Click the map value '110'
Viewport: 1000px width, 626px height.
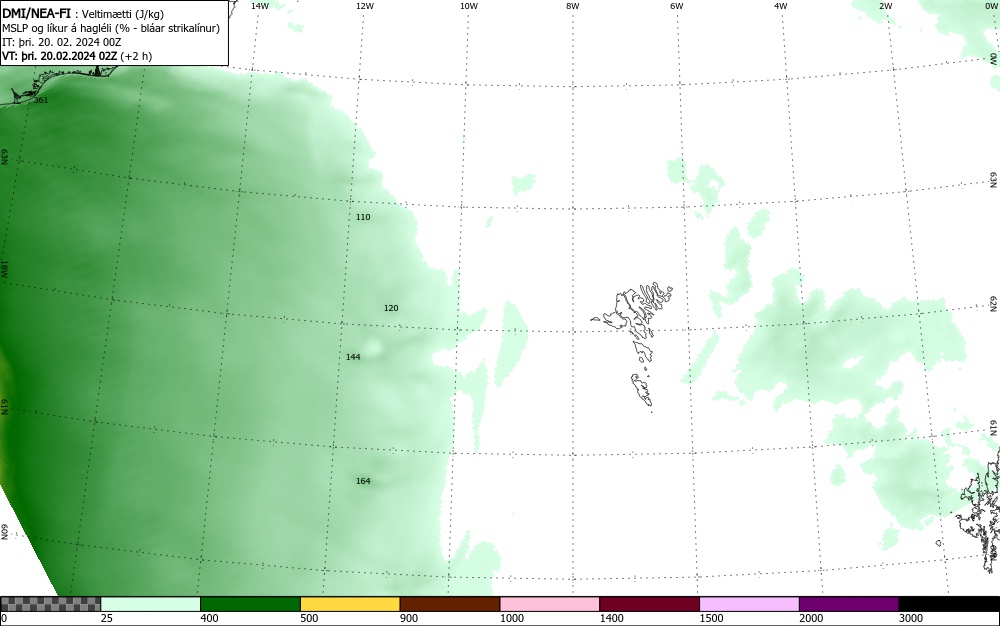(363, 217)
